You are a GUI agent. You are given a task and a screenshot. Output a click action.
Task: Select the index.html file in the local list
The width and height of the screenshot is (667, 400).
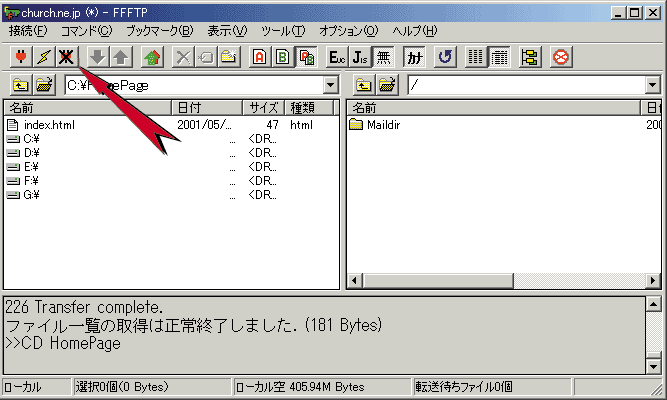click(48, 125)
